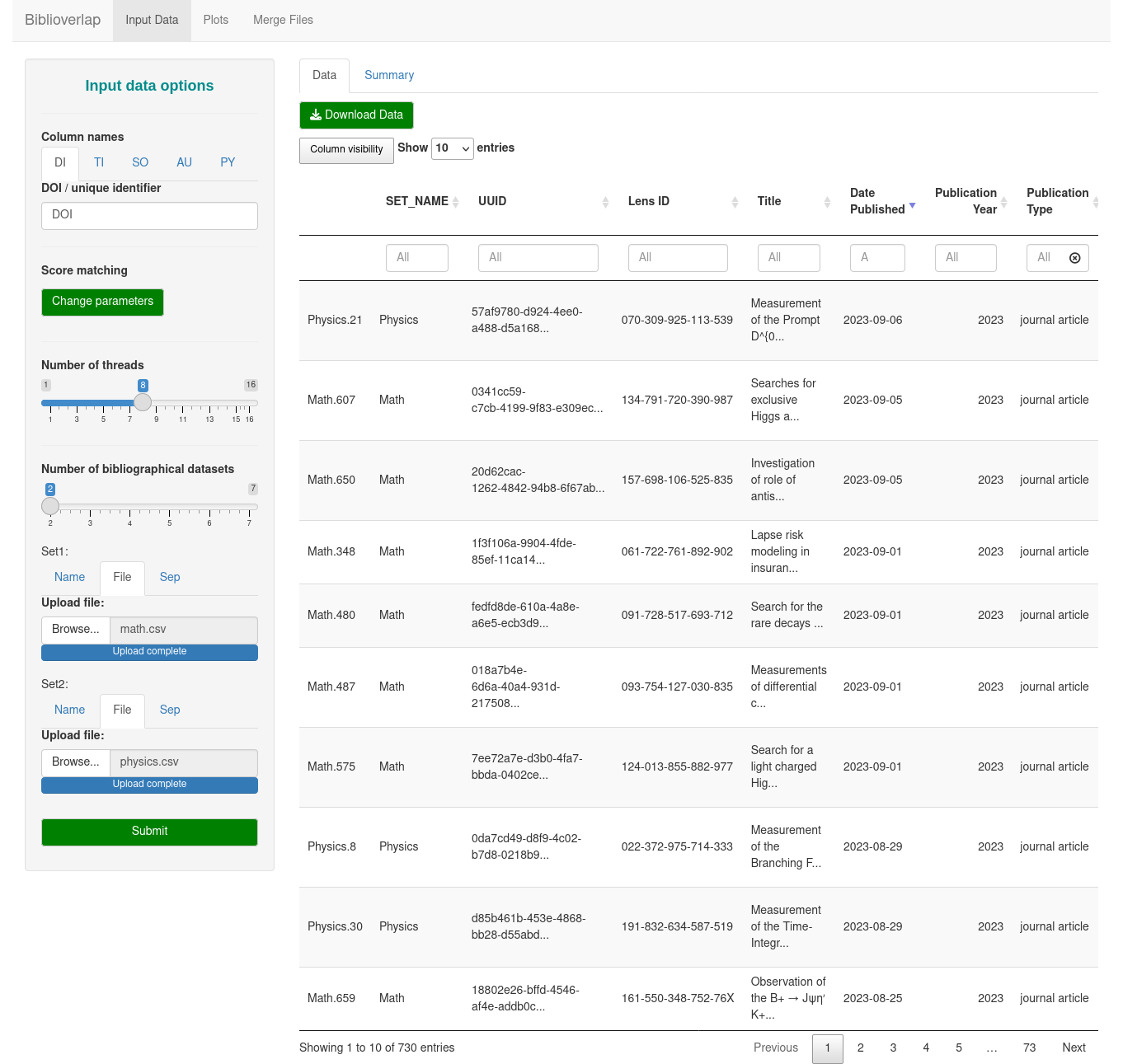Screen dimensions: 1123x1064
Task: Open the Show entries count dropdown
Action: [452, 148]
